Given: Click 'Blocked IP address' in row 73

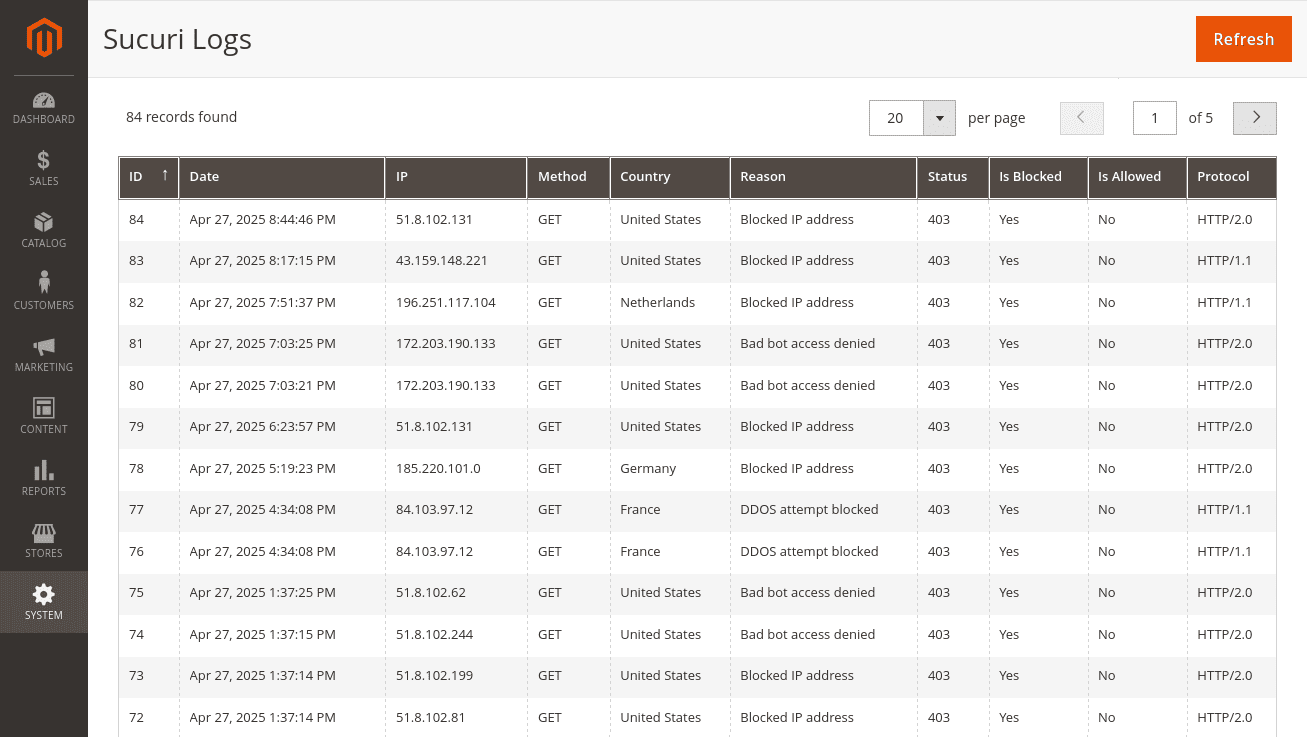Looking at the screenshot, I should point(797,675).
